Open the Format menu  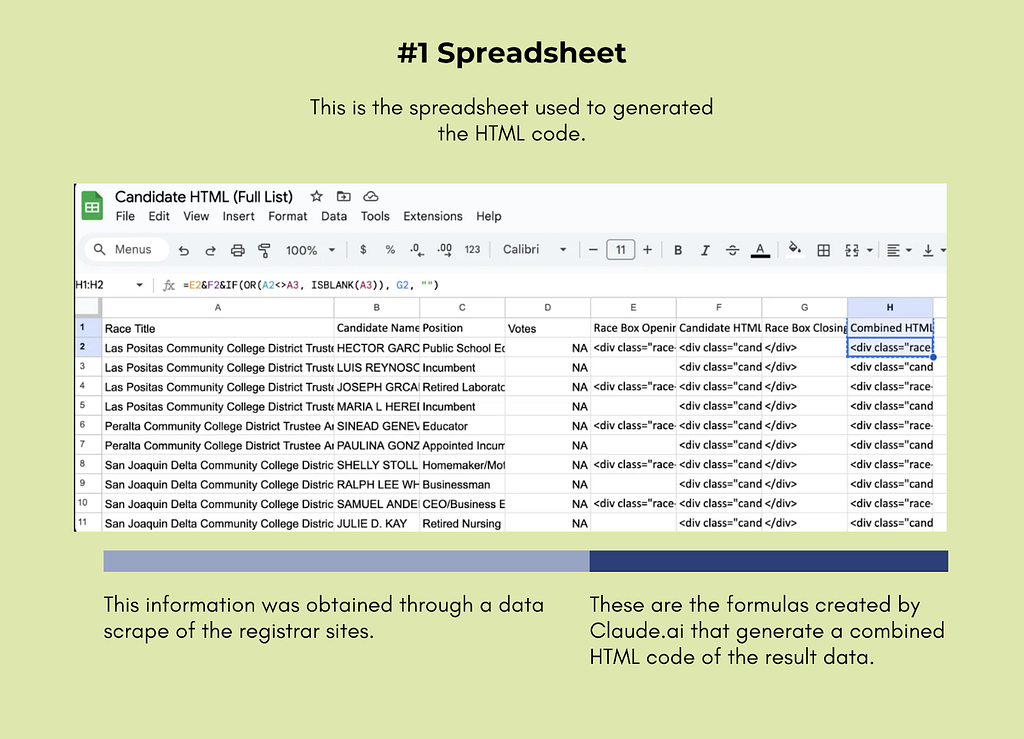(287, 216)
